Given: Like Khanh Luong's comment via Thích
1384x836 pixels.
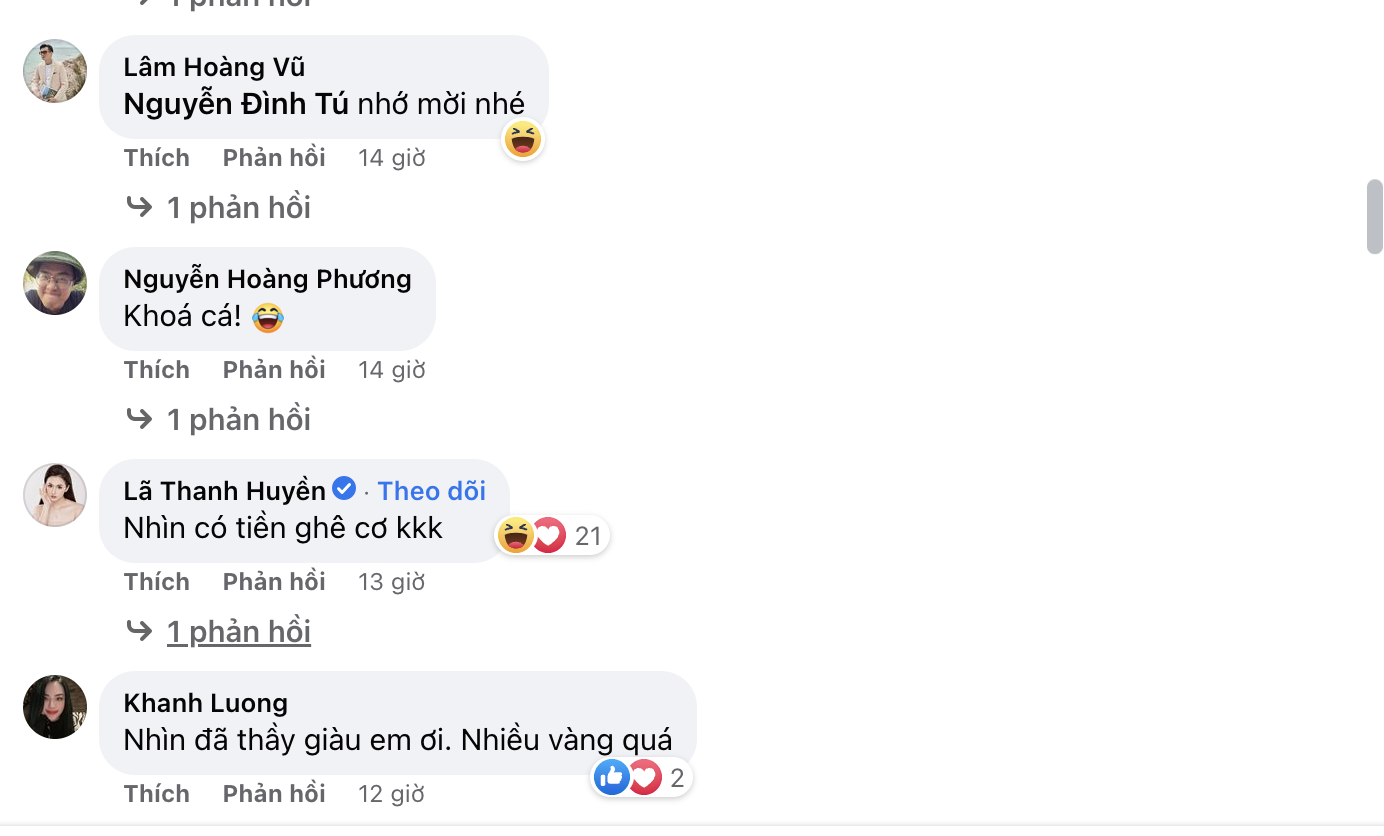Looking at the screenshot, I should [156, 792].
